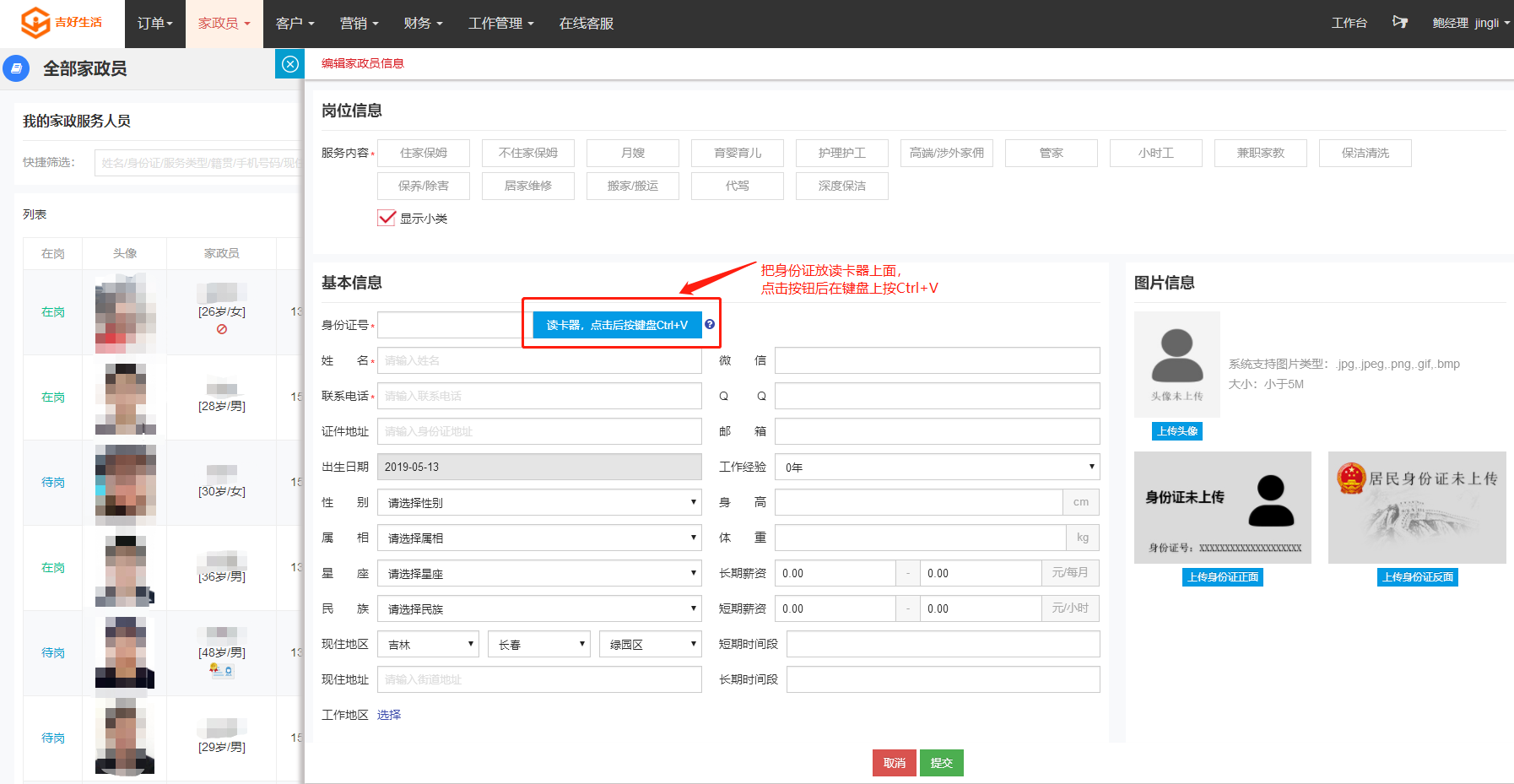Click the 身份证号 input field
Viewport: 1514px width, 784px height.
454,325
